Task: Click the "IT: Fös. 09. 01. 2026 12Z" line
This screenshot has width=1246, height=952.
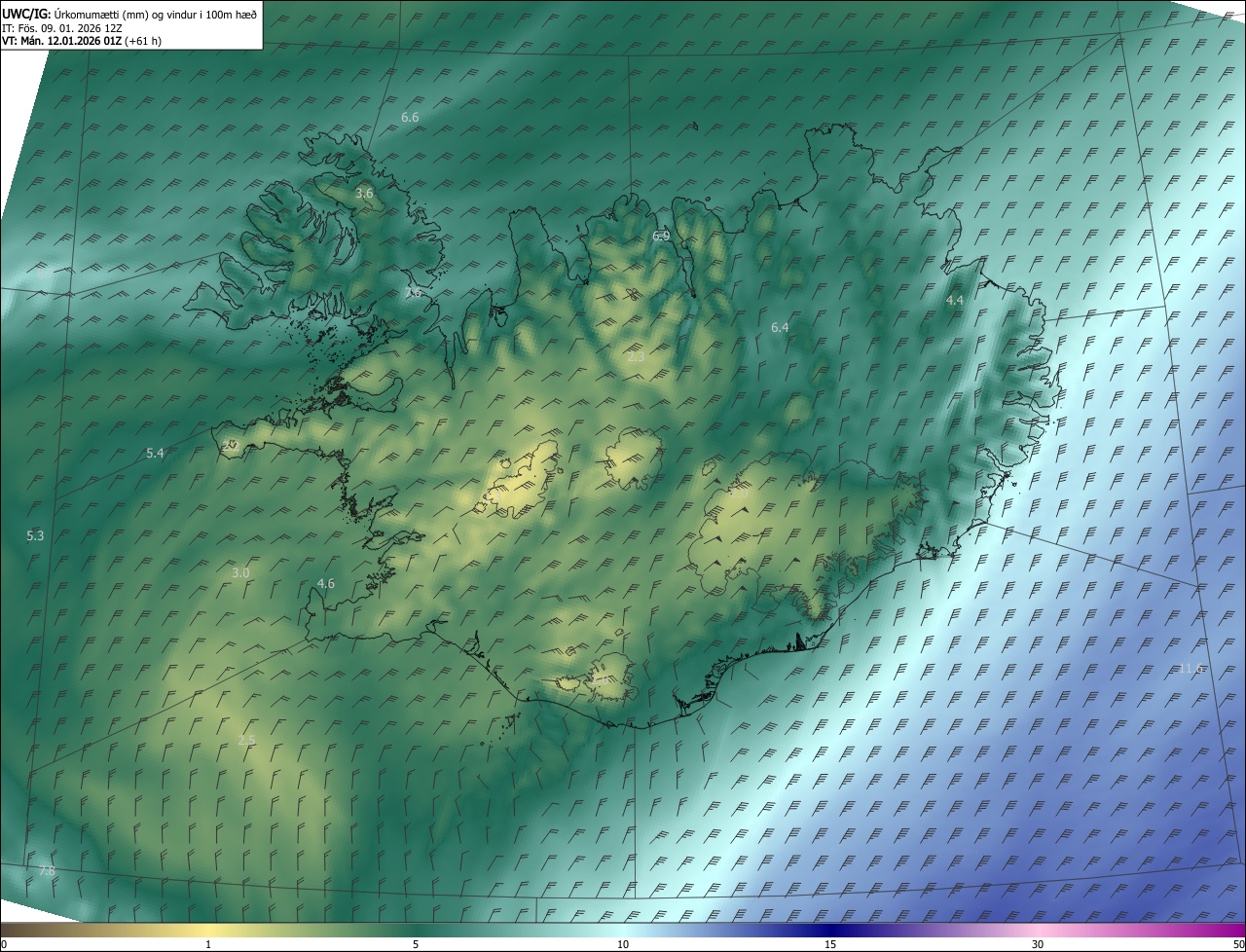Action: pyautogui.click(x=61, y=28)
